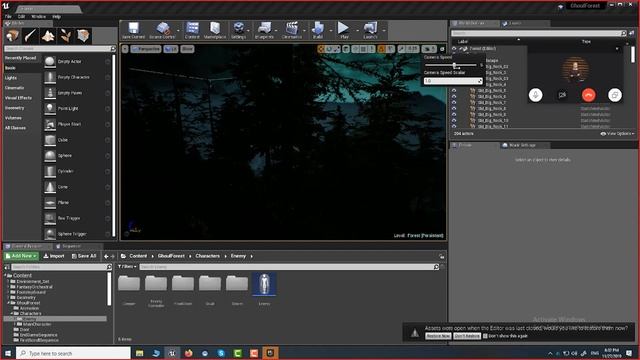Select the Geometry Editing mode icon
Viewport: 640px width, 360px height.
click(83, 36)
